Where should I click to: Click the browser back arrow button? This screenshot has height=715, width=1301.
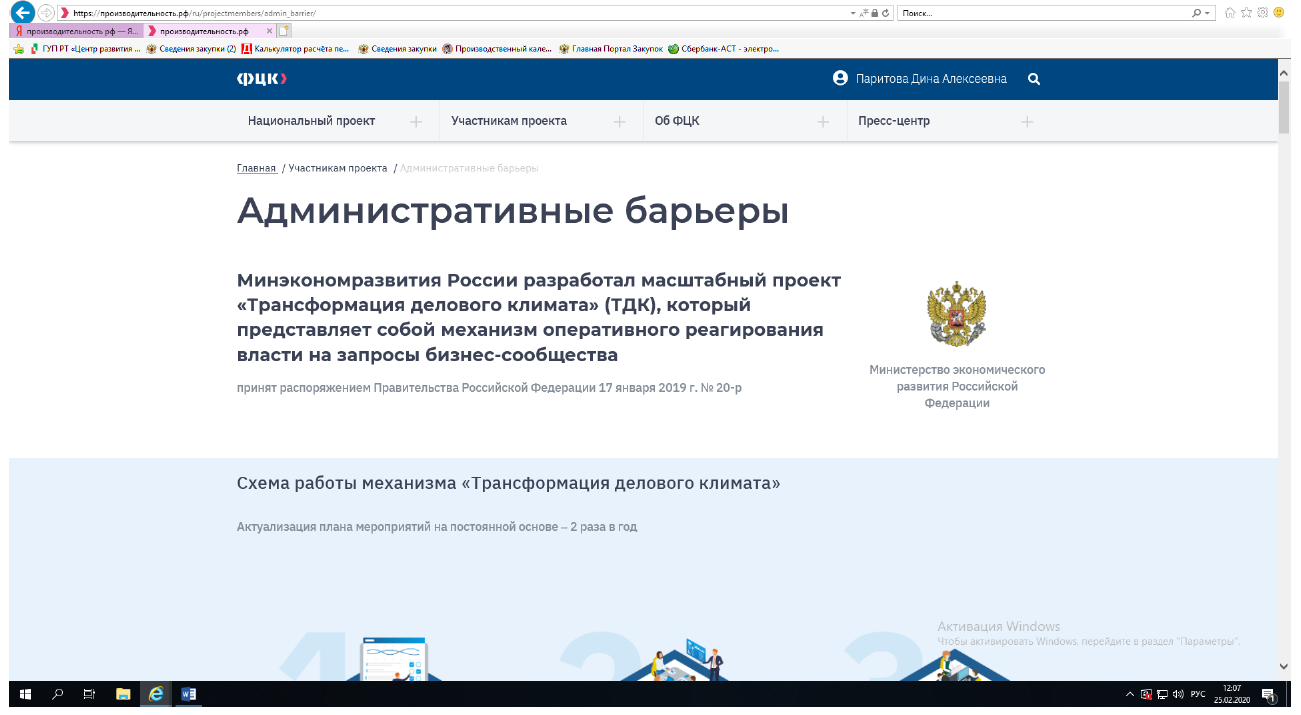21,13
